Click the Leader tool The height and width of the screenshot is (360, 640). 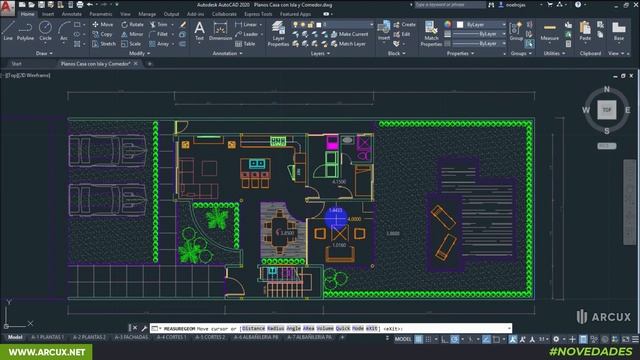click(246, 34)
